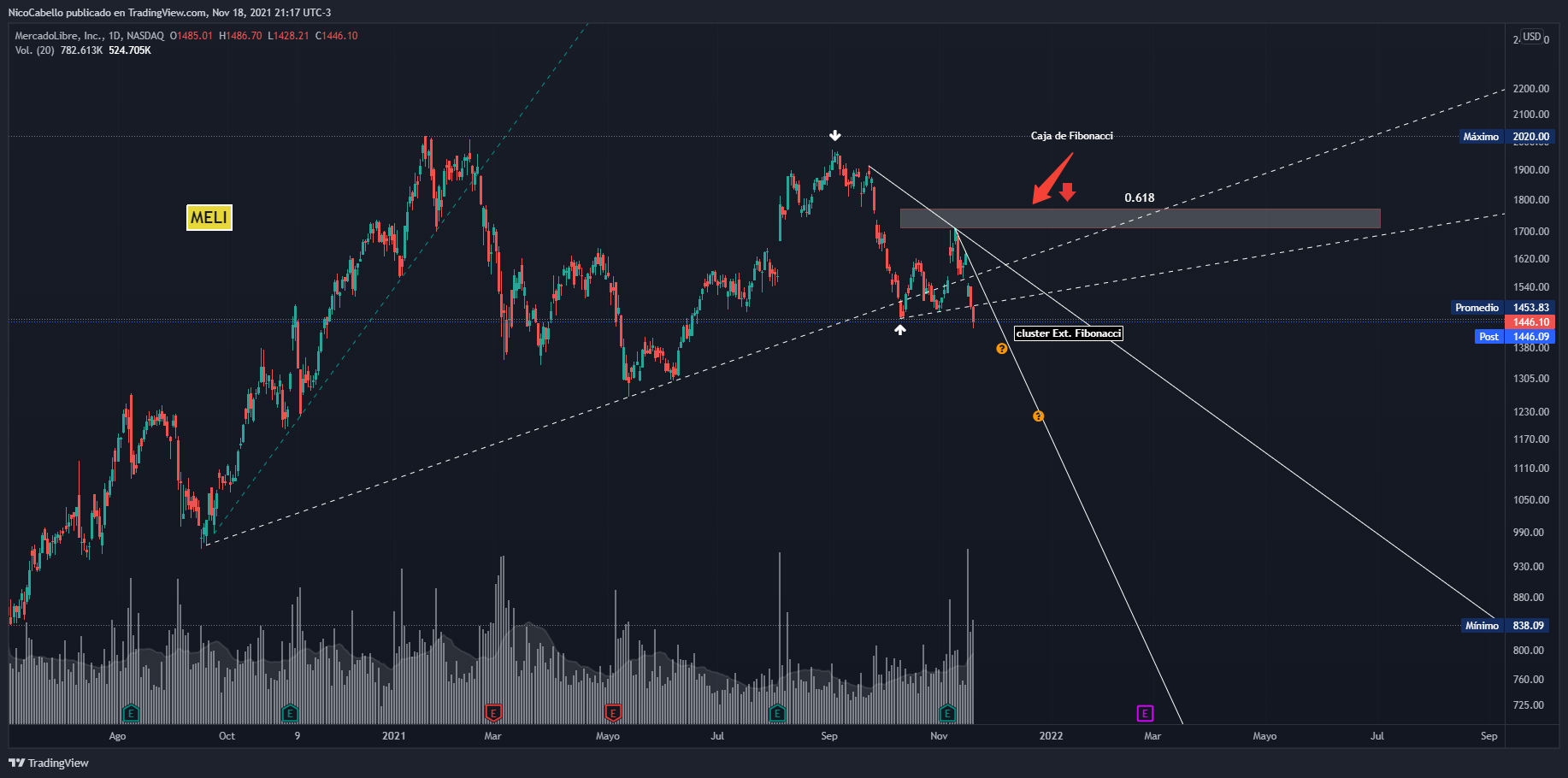Click the '0.618' text label

(x=1140, y=197)
